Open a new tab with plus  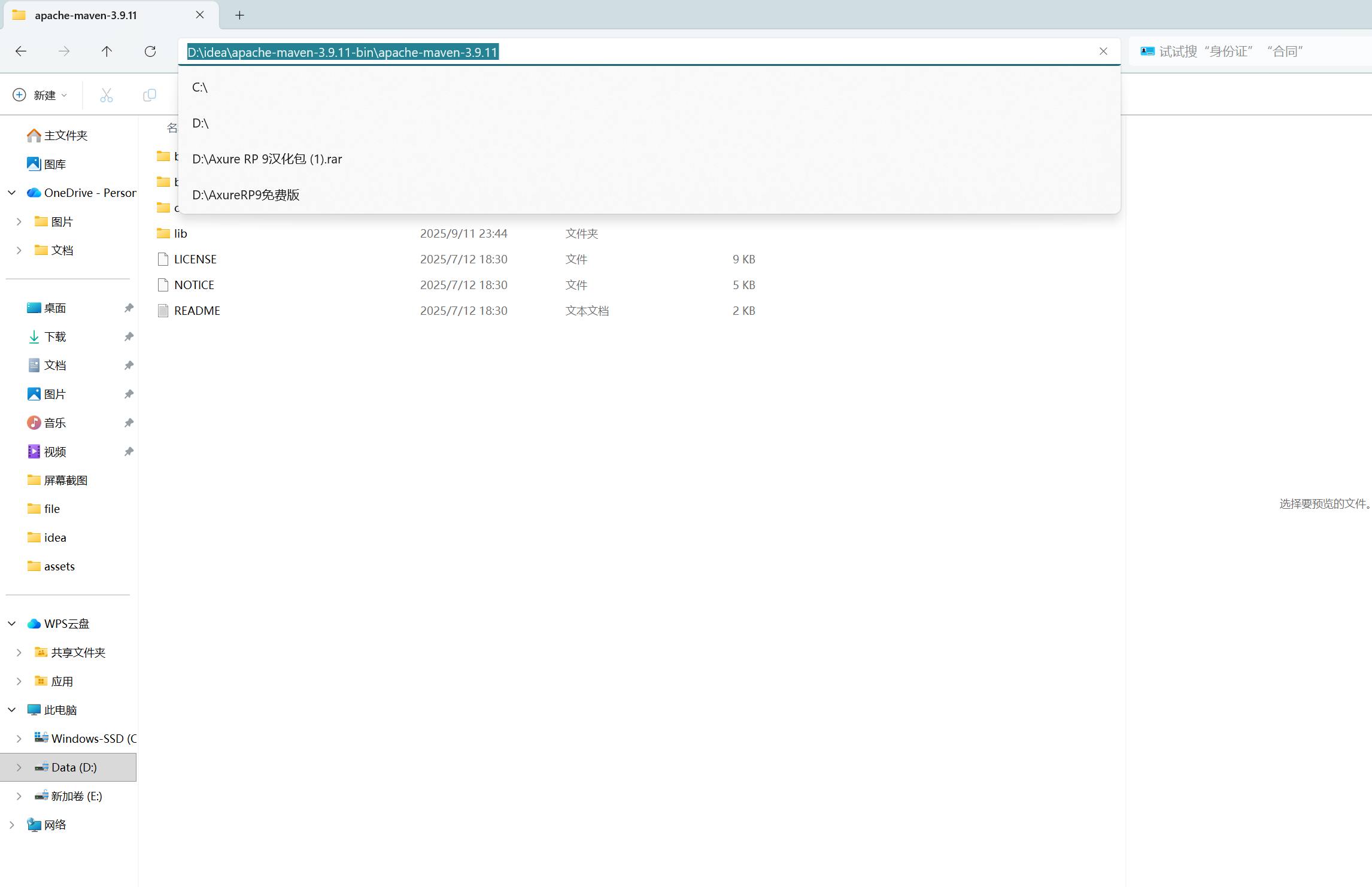239,15
